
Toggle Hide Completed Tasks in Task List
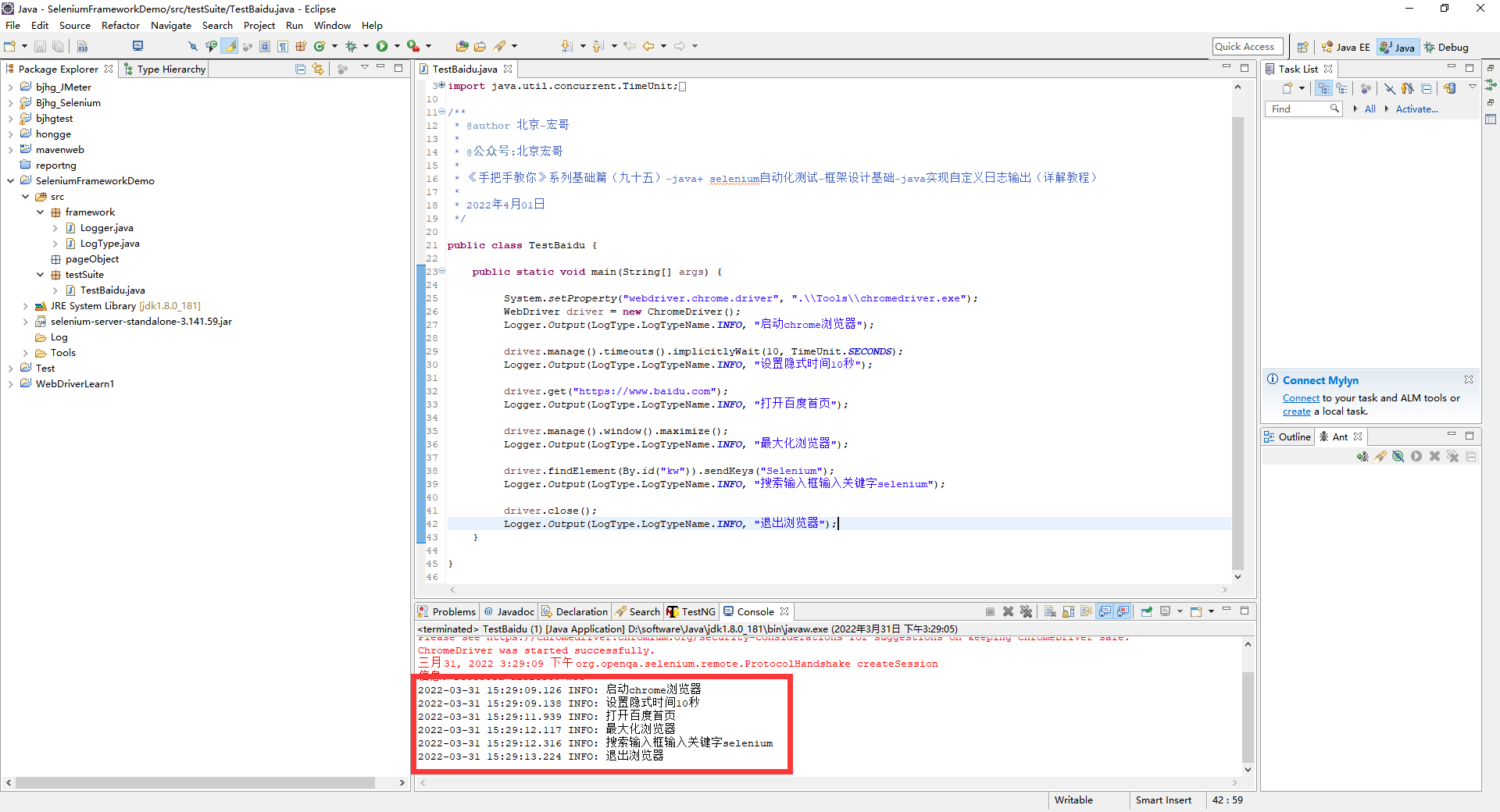pyautogui.click(x=1390, y=88)
